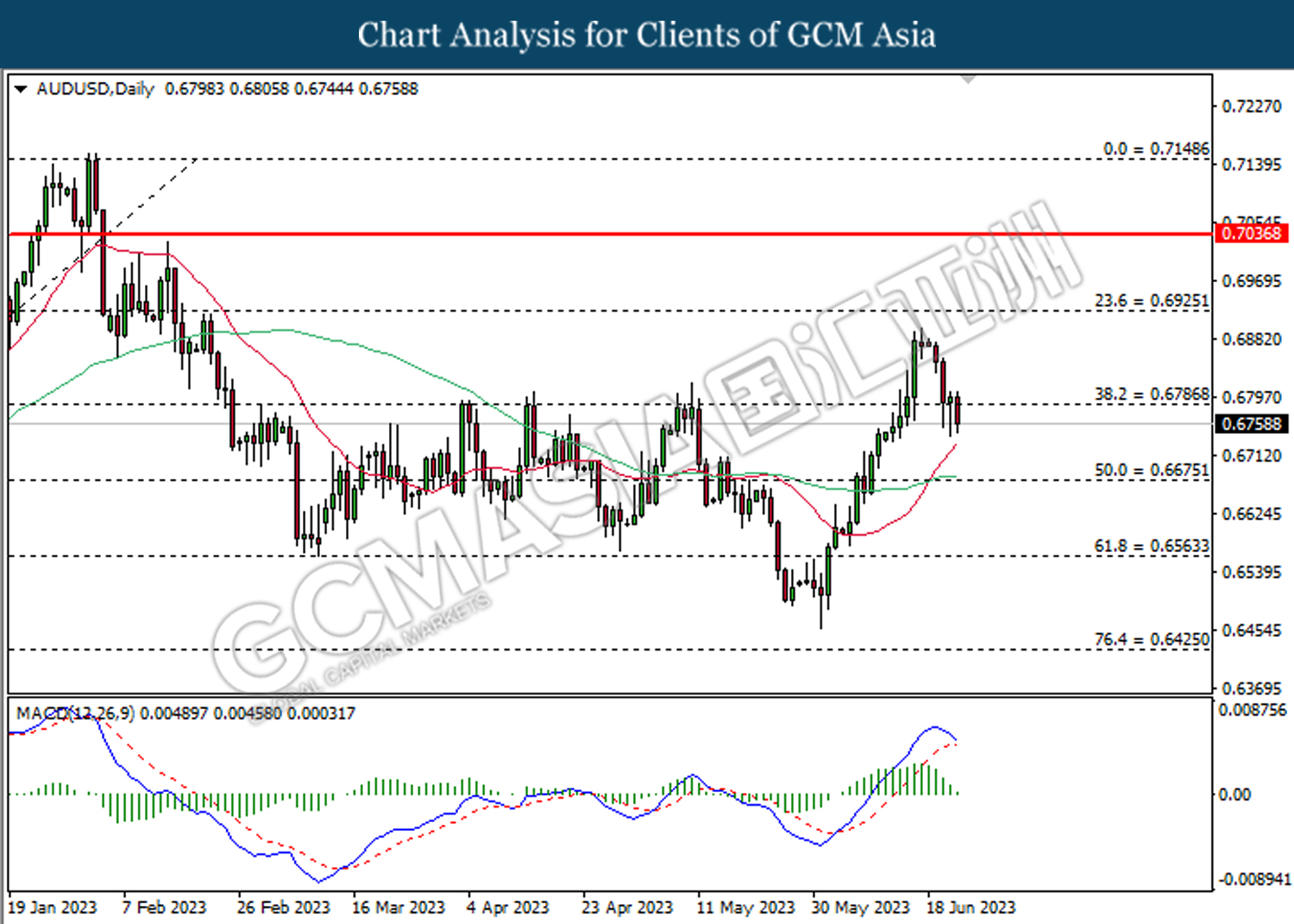
Task: Click the dropdown triangle beside AUDUSD,Daily
Action: 21,89
